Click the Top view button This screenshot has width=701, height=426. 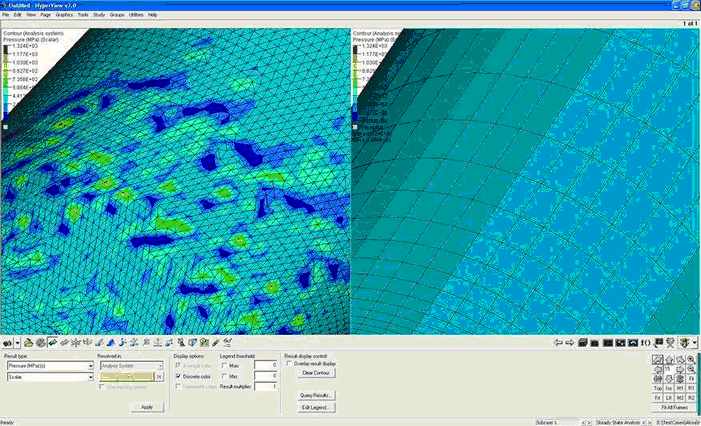coord(660,388)
